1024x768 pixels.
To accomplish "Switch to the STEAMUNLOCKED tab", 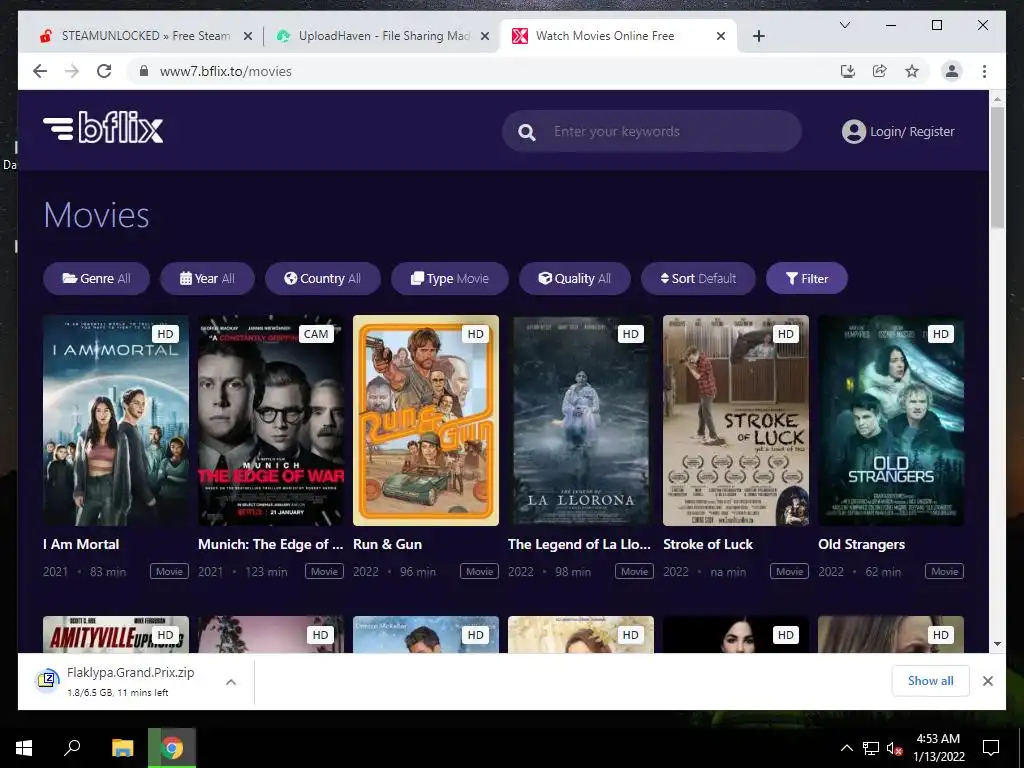I will click(x=144, y=36).
